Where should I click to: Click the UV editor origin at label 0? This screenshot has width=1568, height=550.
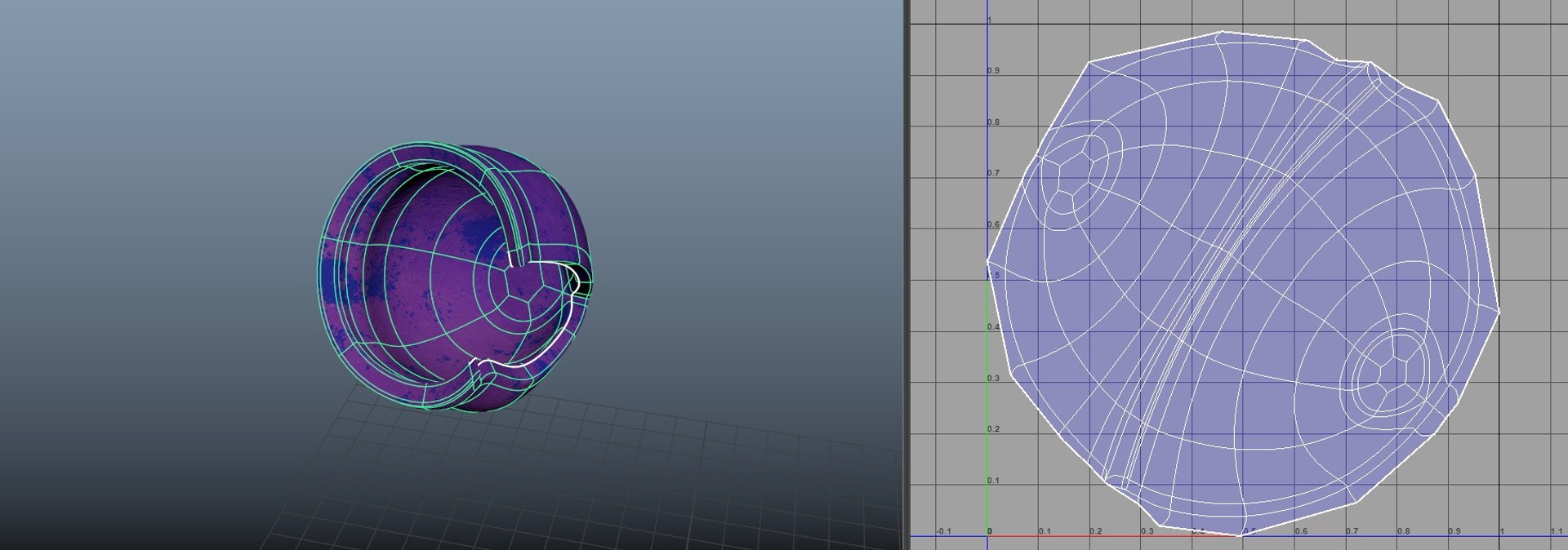pos(988,532)
